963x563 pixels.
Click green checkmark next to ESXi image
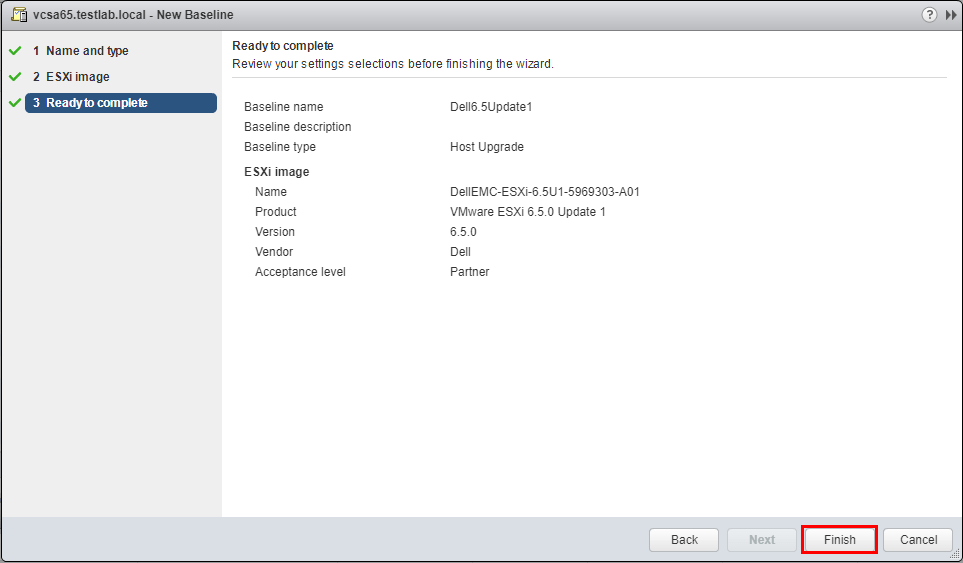click(x=15, y=77)
